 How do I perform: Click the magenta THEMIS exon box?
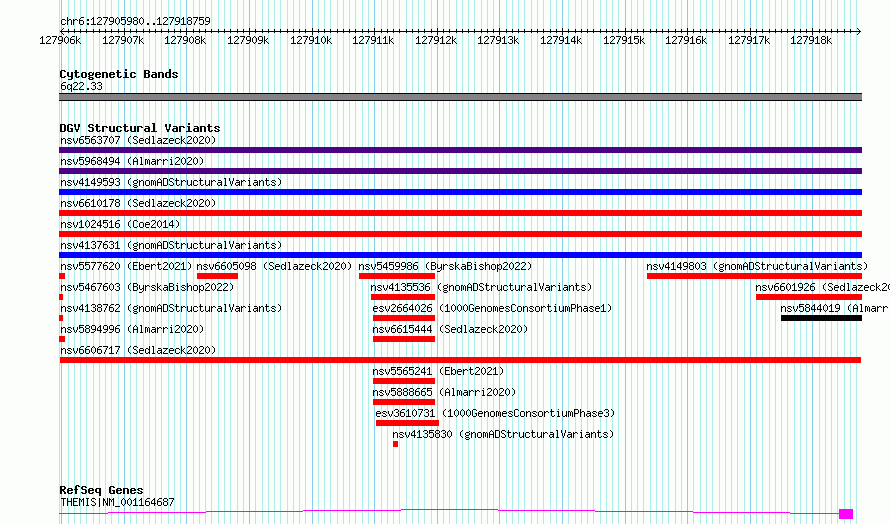(x=846, y=514)
